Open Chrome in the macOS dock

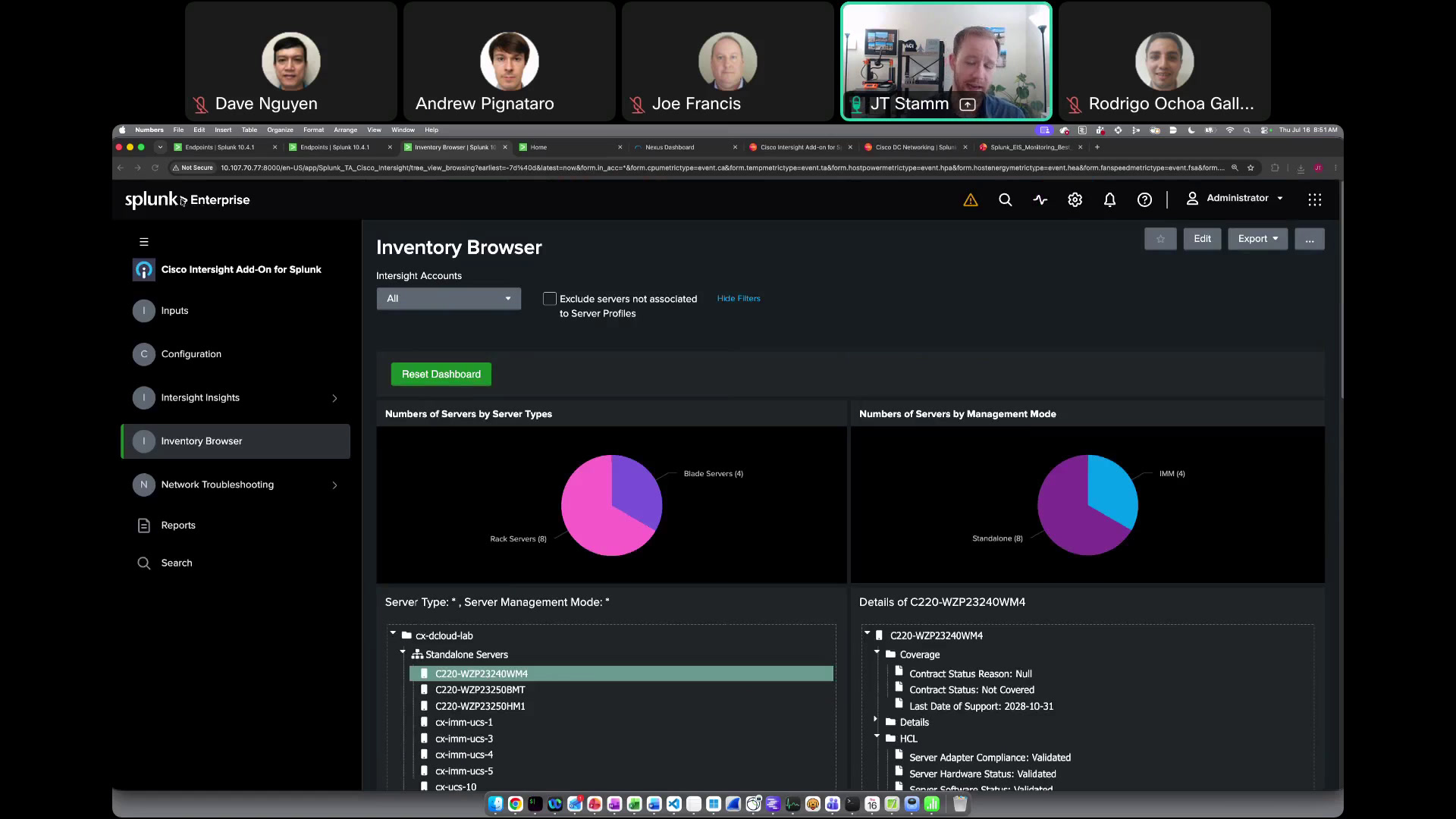(515, 804)
